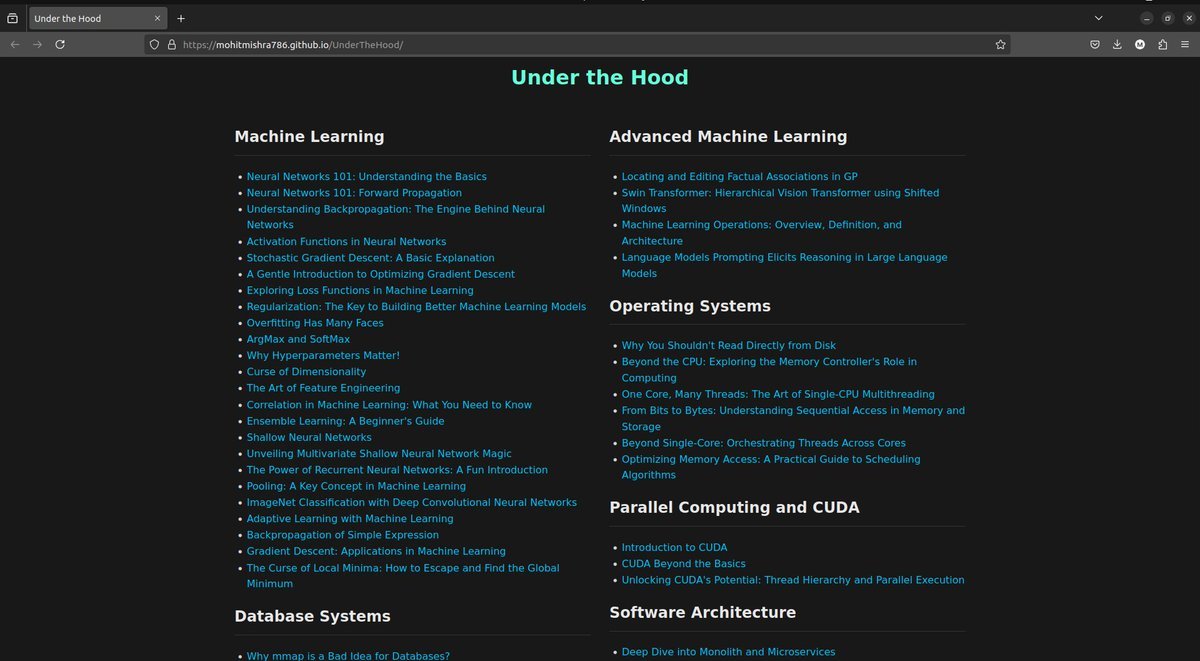Open a new tab with the plus button
The width and height of the screenshot is (1200, 661).
tap(181, 18)
